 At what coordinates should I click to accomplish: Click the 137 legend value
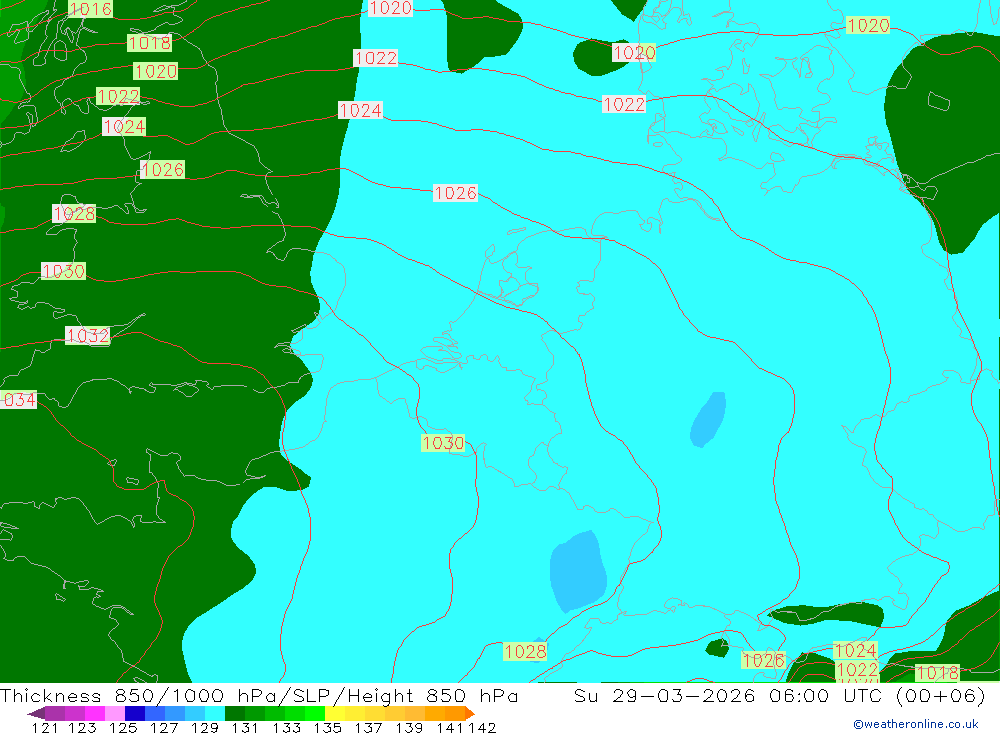point(368,727)
